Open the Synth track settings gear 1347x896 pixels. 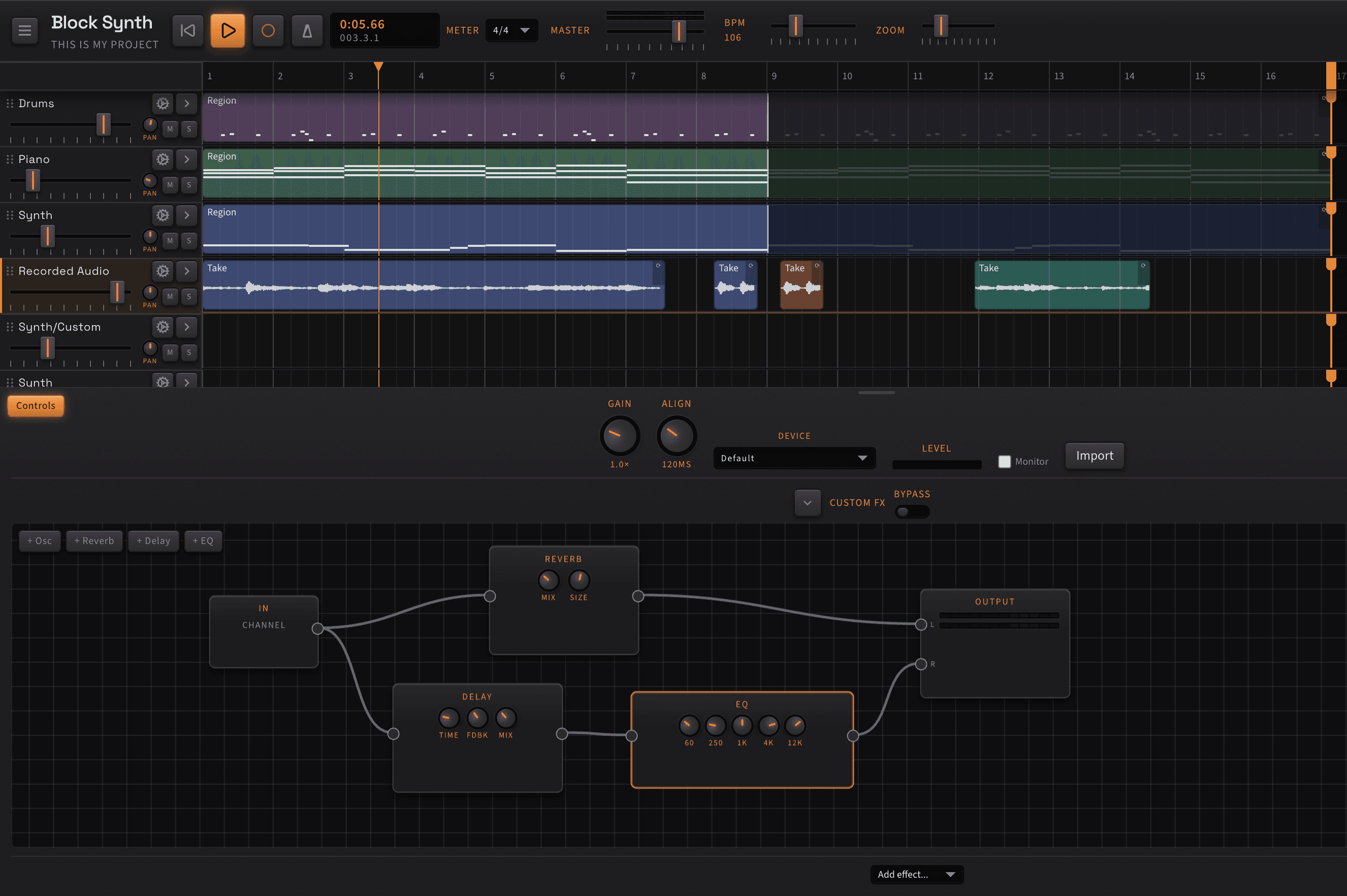[163, 215]
